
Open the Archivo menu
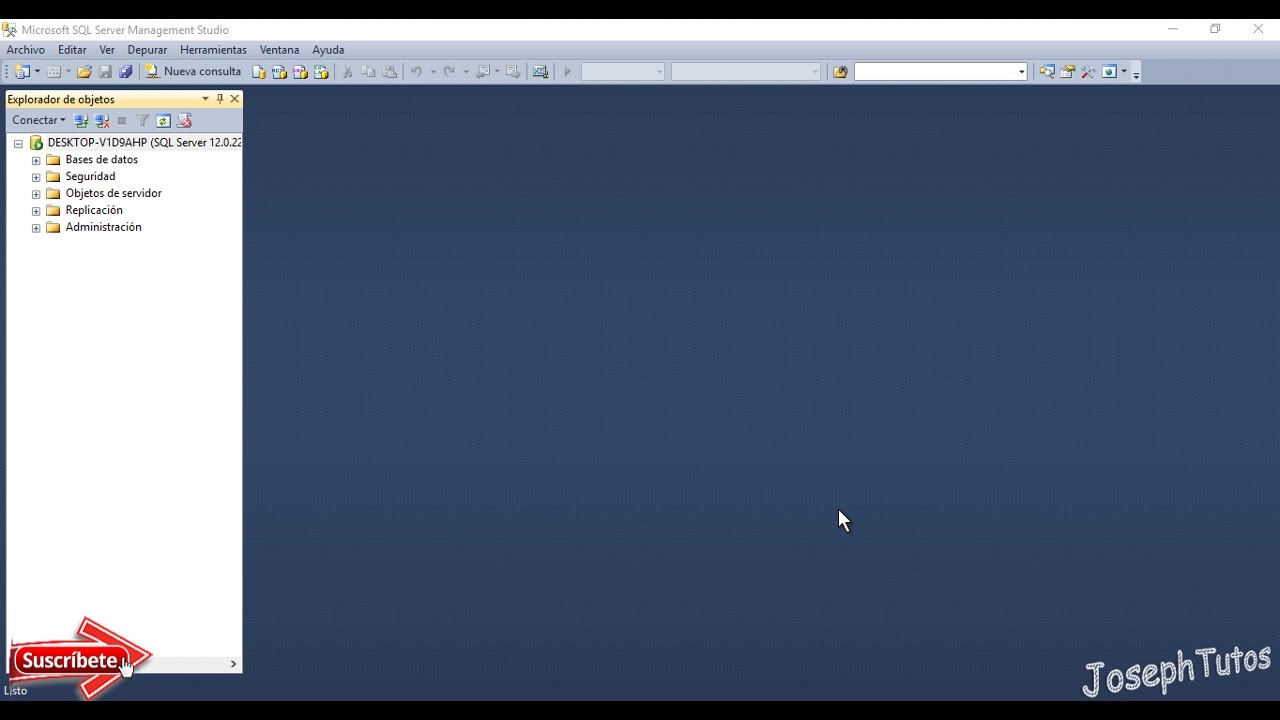click(x=26, y=50)
